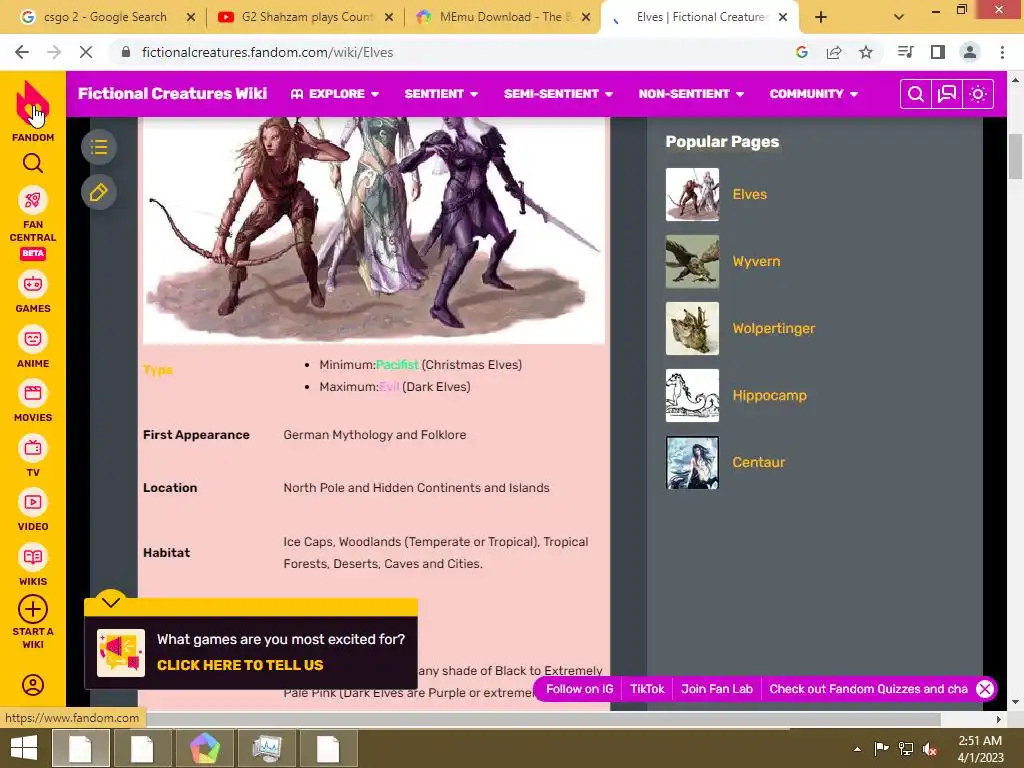Click Here To Tell Us survey link

point(240,665)
